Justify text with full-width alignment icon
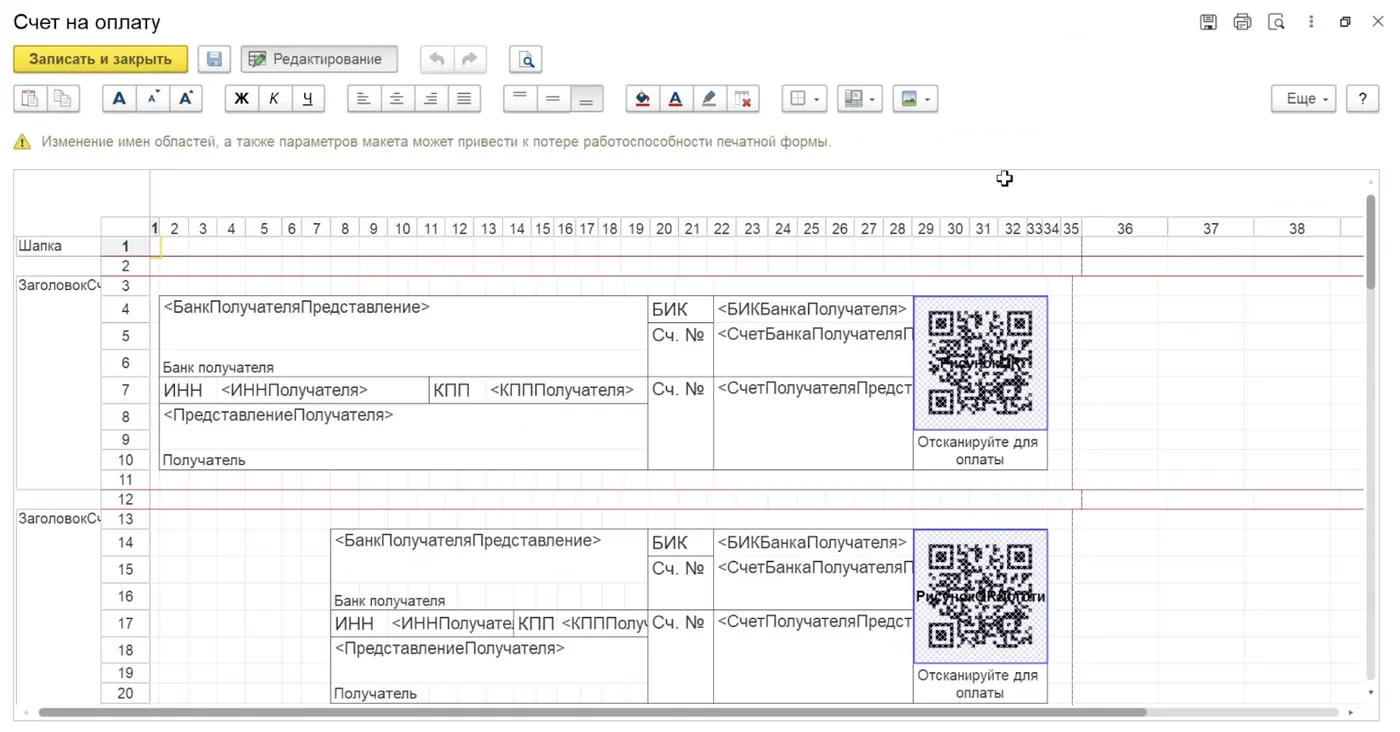 pyautogui.click(x=463, y=99)
